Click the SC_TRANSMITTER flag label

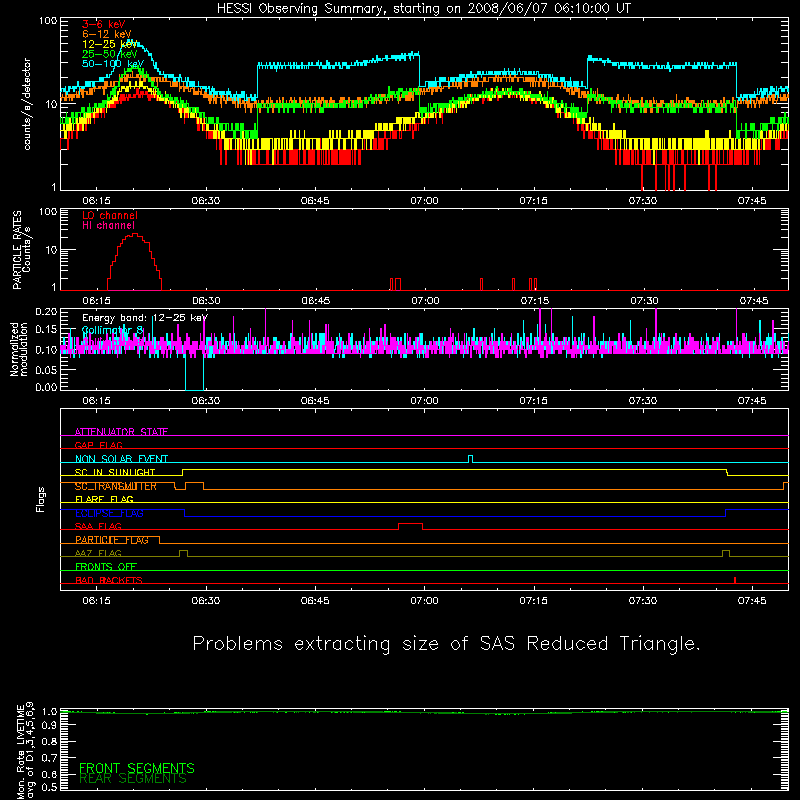tap(115, 486)
